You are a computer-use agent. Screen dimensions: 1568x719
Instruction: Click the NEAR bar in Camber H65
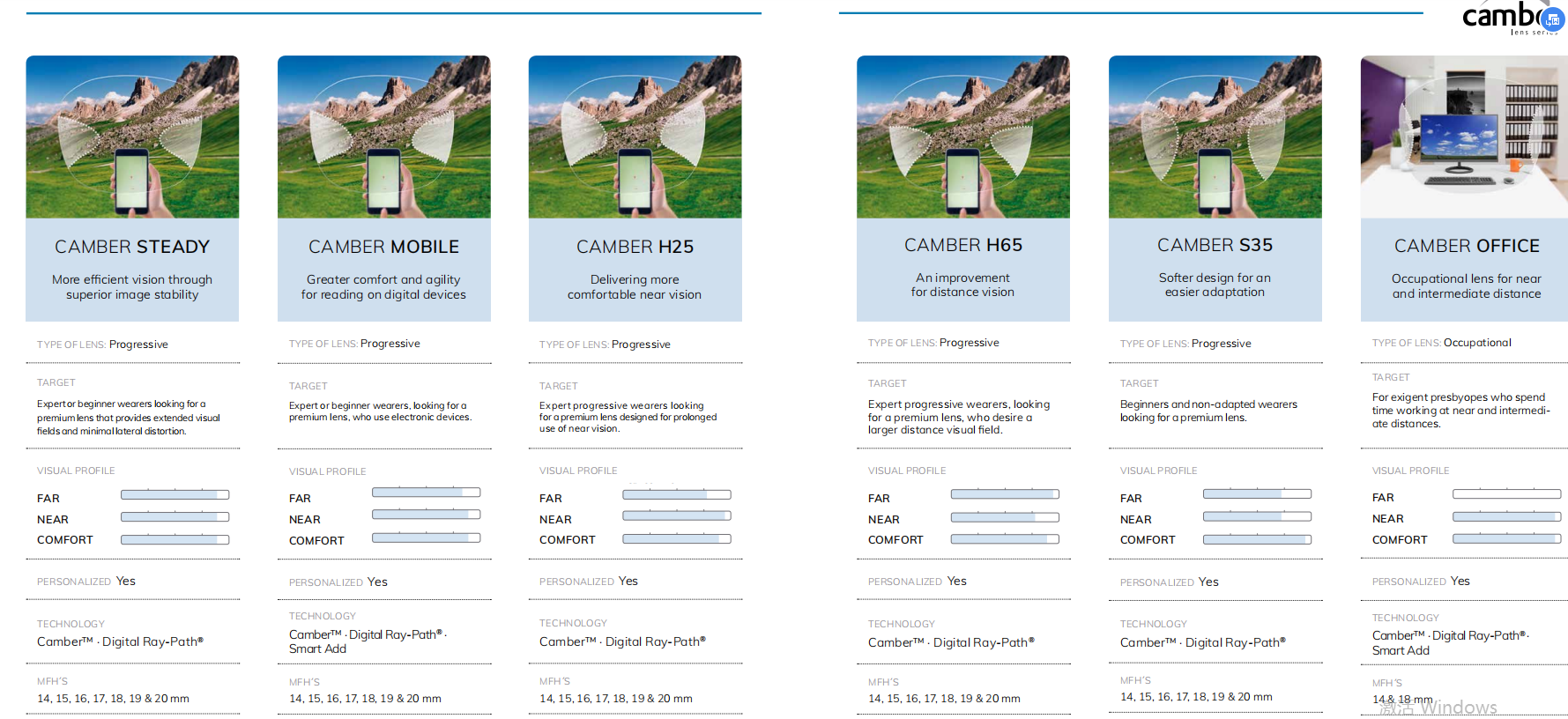pos(1005,517)
